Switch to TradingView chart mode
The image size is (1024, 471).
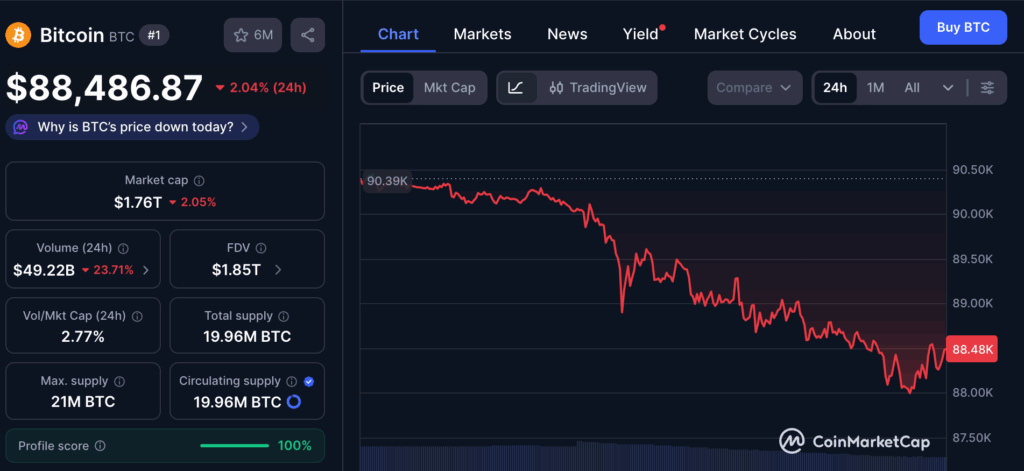coord(598,87)
